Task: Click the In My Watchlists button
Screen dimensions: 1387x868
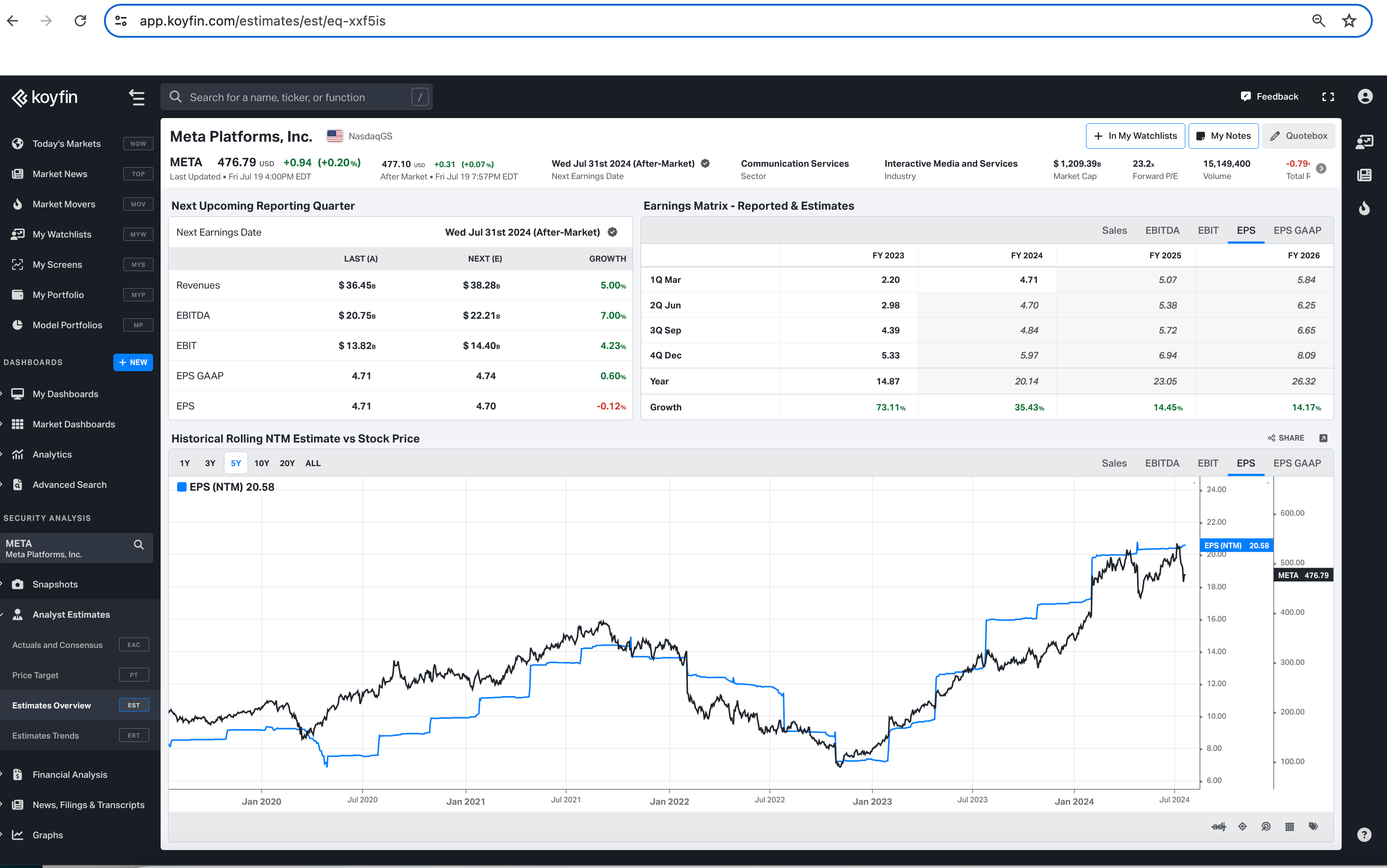Action: pos(1135,136)
